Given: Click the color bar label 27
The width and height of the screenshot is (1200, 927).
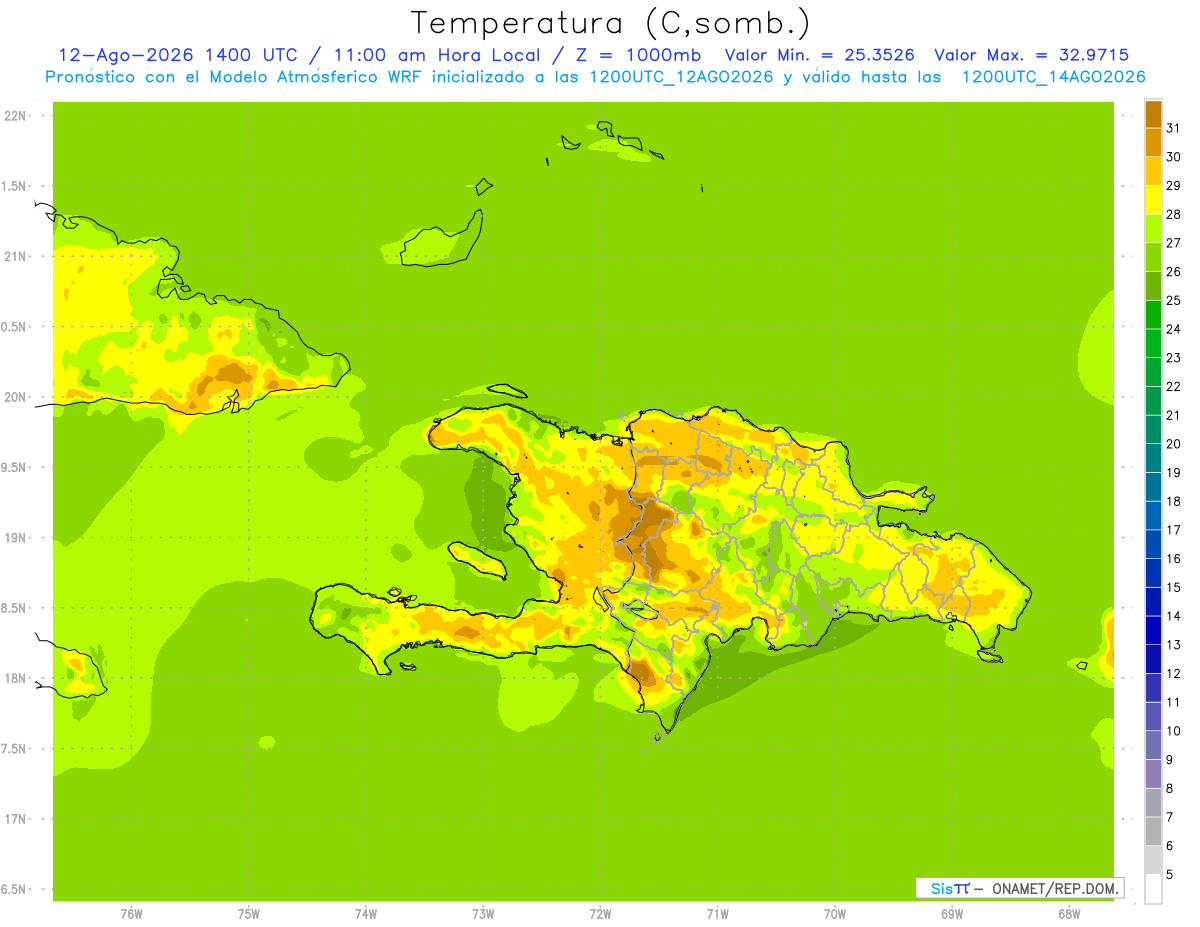Looking at the screenshot, I should 1173,243.
